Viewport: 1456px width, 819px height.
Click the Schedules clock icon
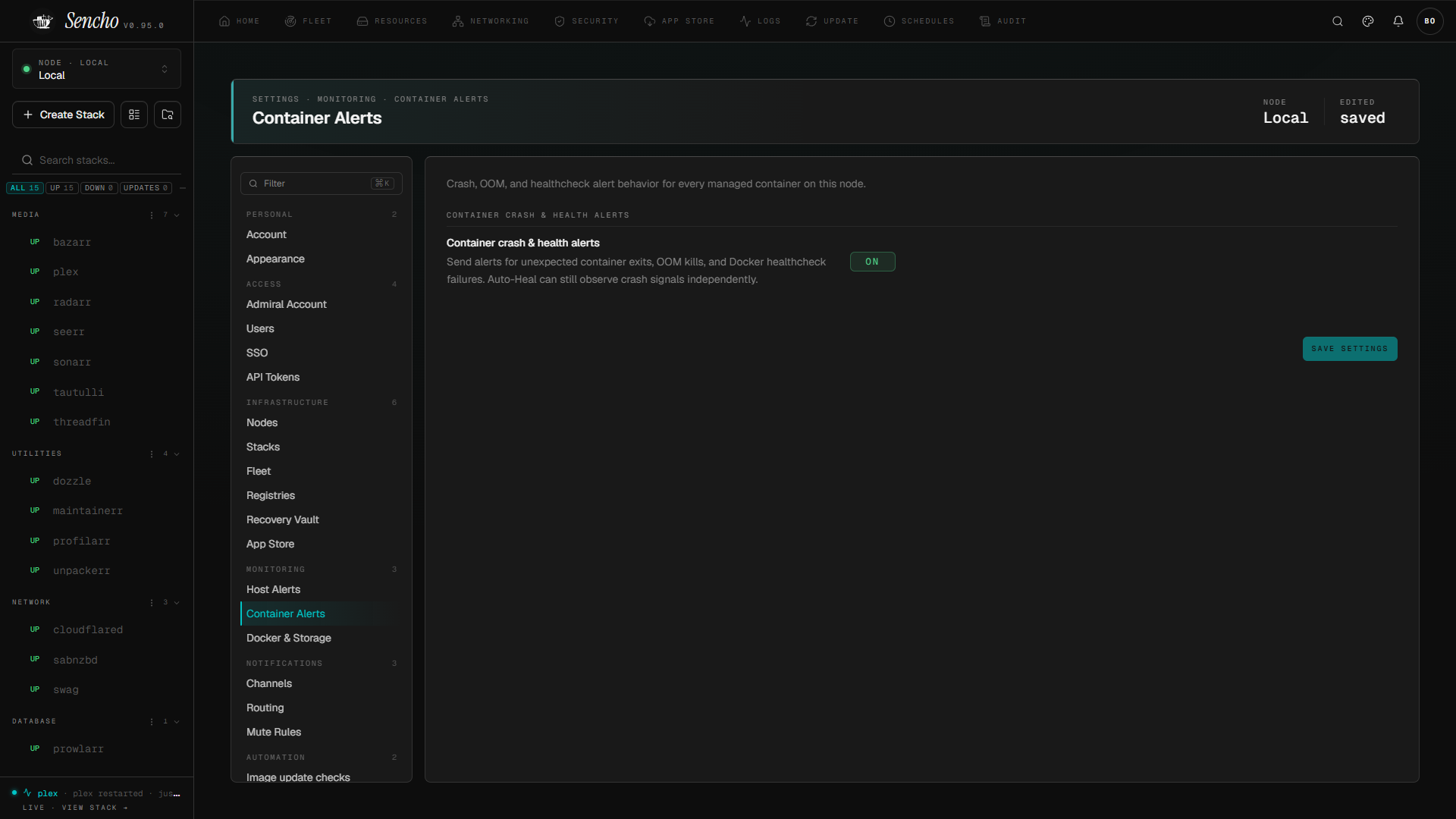[x=890, y=21]
